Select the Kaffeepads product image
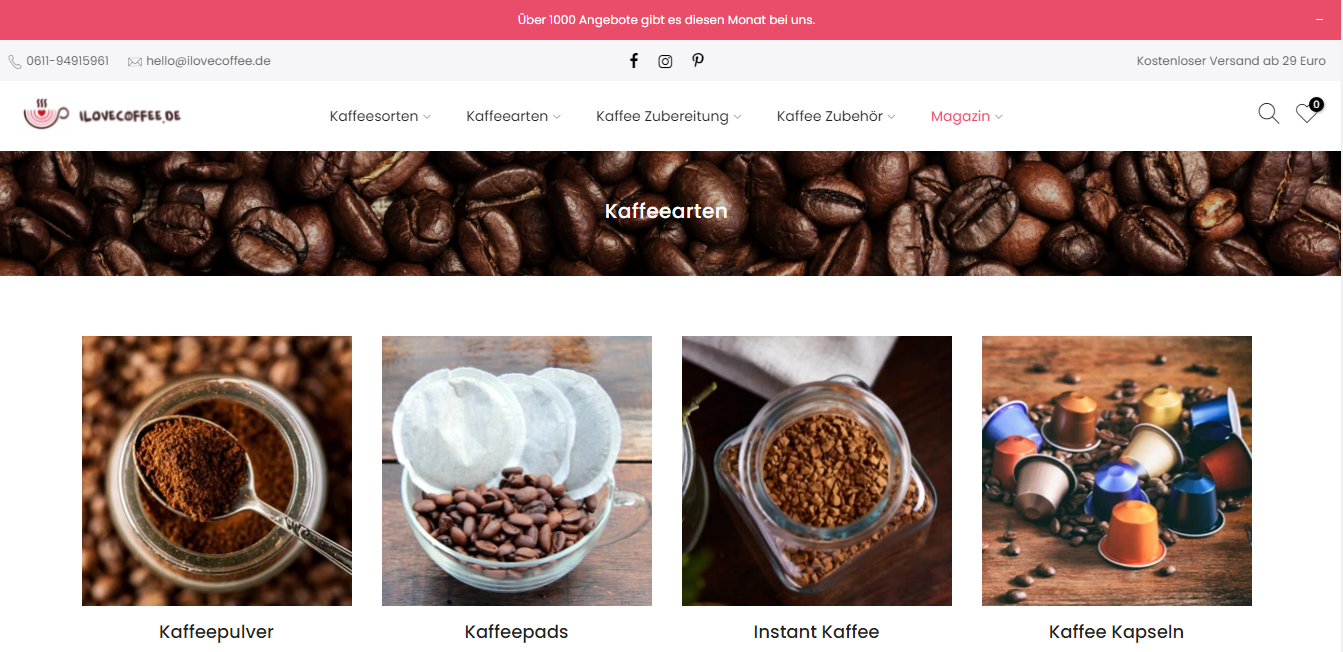 [517, 471]
